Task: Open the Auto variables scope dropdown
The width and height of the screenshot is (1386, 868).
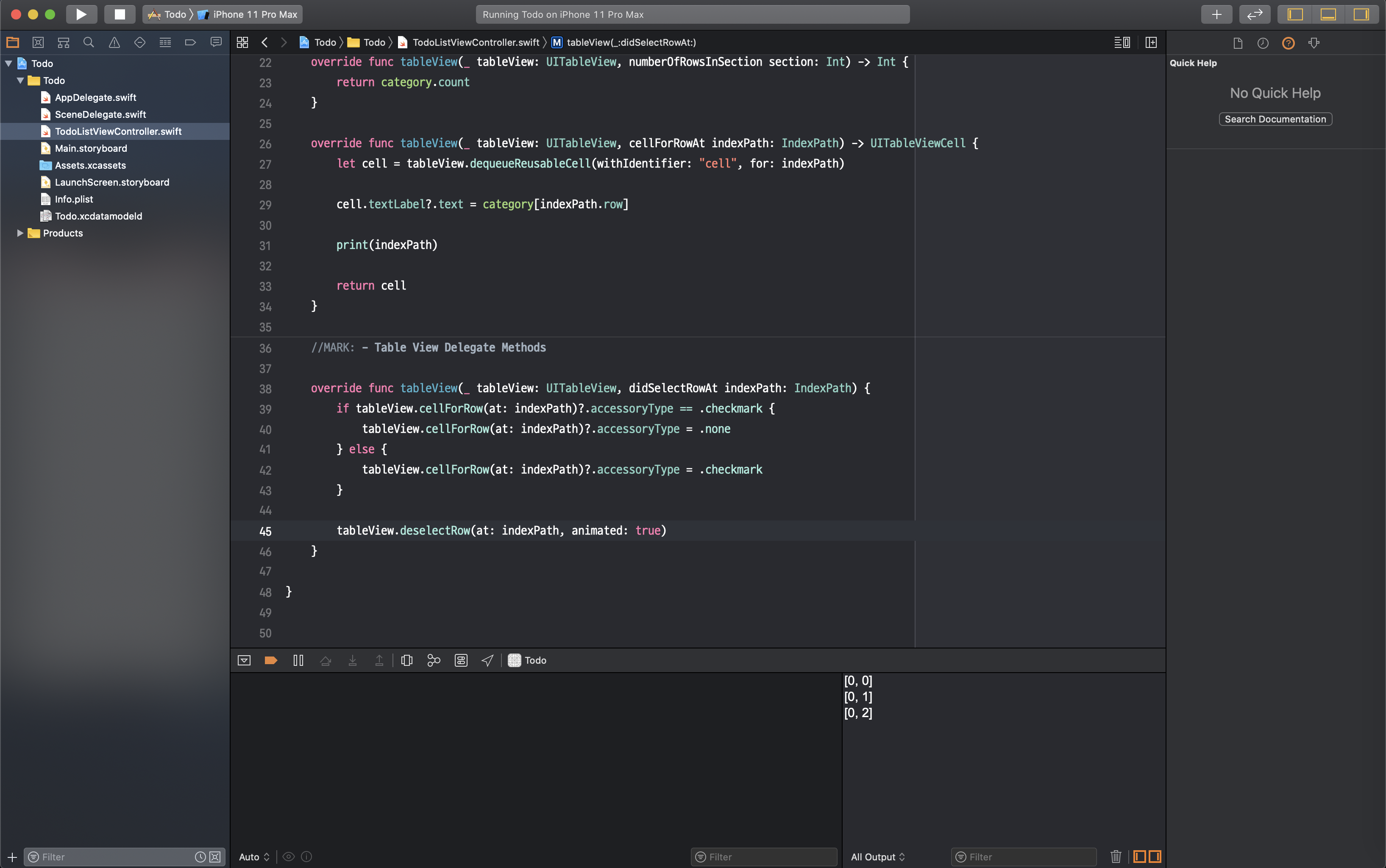Action: point(254,857)
